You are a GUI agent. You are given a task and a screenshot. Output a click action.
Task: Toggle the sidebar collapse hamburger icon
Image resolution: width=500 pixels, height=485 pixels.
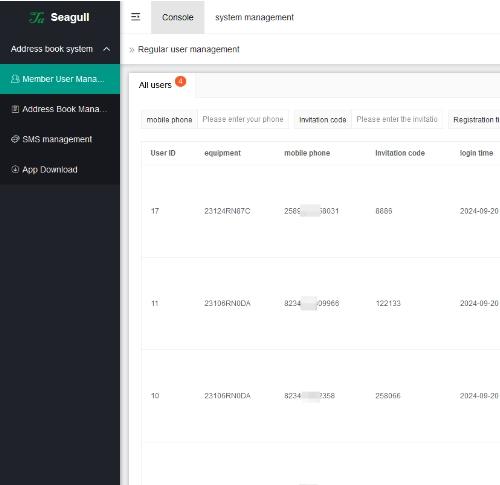136,17
